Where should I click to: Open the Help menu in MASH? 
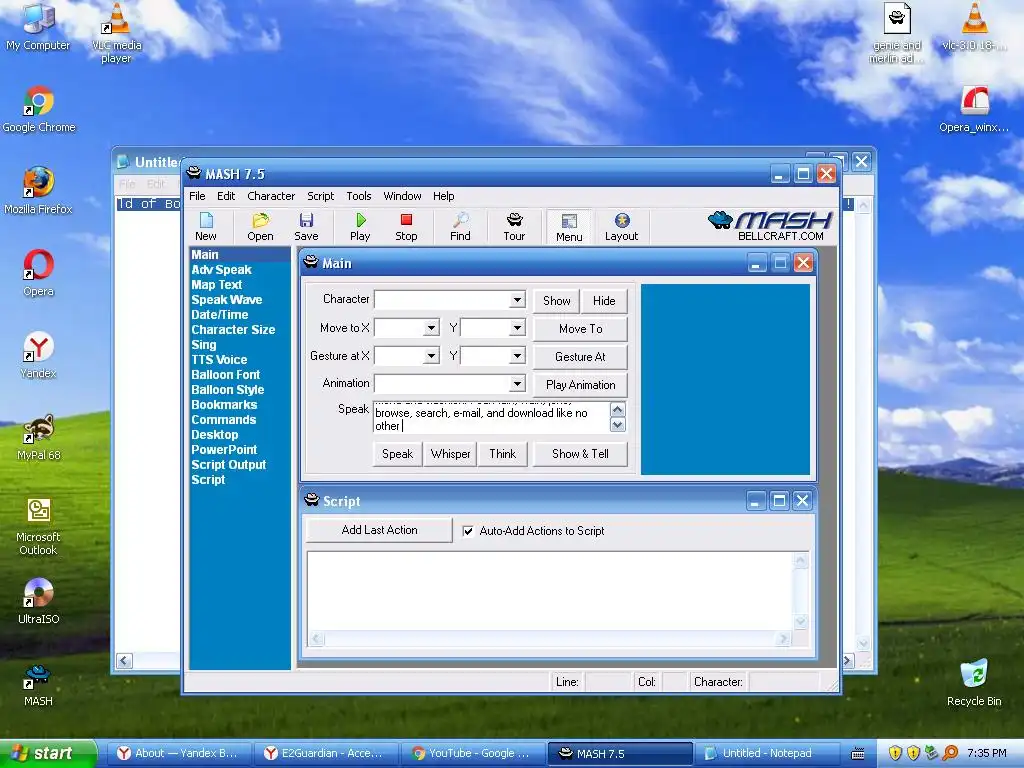(x=443, y=196)
